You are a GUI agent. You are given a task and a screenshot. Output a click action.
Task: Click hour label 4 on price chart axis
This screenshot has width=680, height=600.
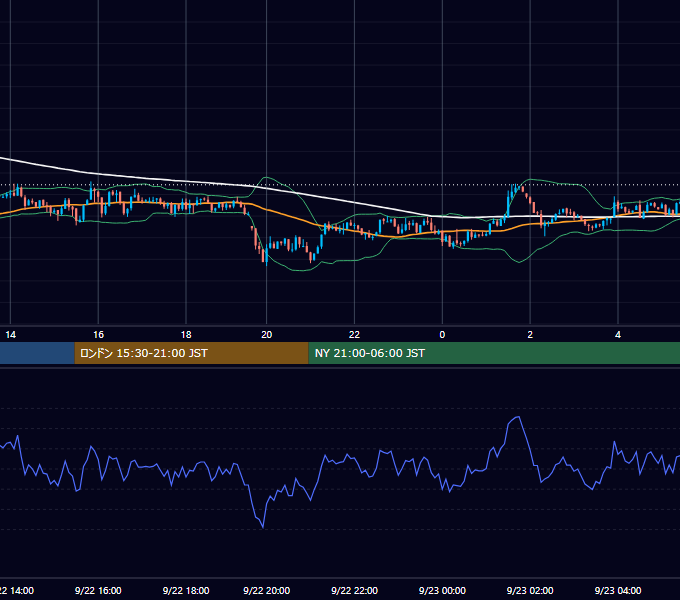pyautogui.click(x=618, y=334)
